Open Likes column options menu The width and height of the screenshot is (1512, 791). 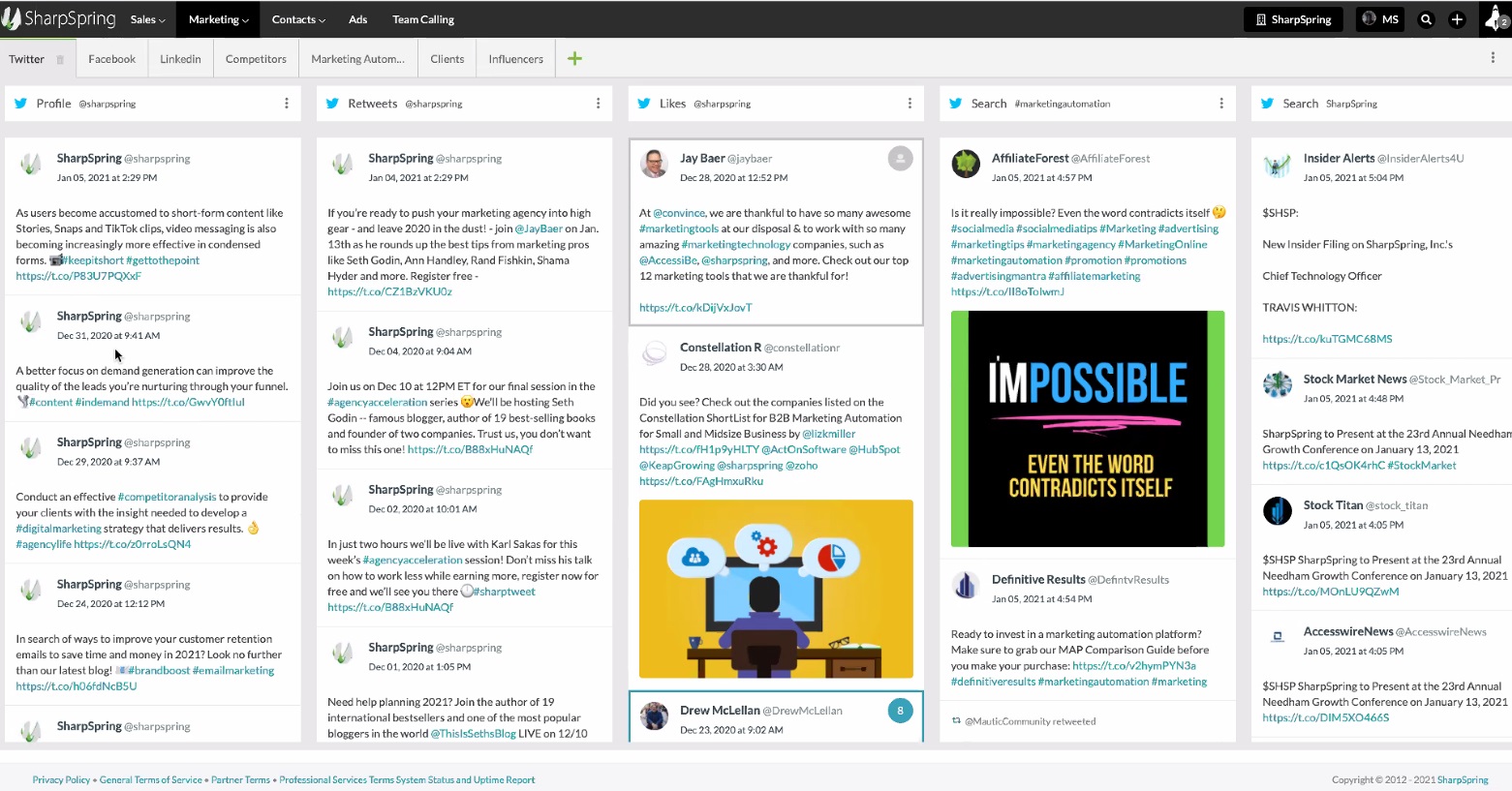click(910, 104)
